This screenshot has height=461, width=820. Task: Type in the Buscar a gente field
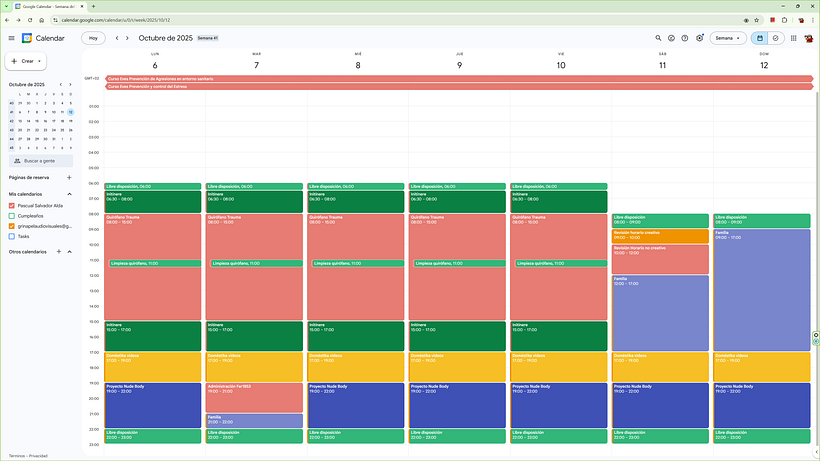tap(41, 161)
